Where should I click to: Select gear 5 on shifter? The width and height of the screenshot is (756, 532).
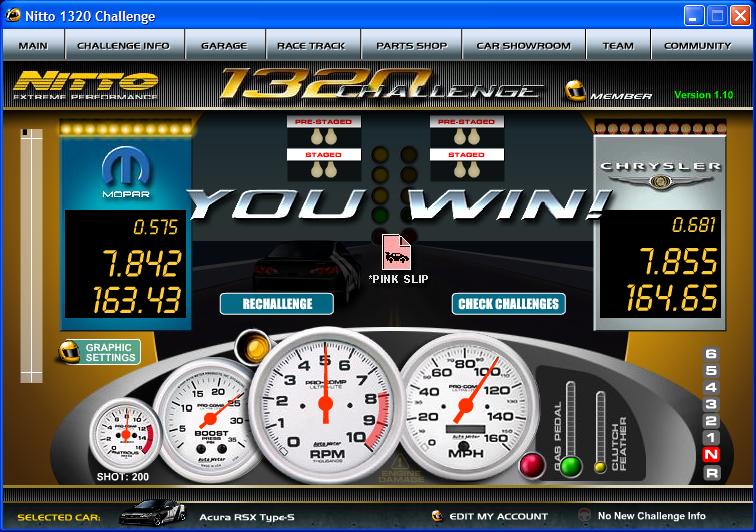click(711, 370)
